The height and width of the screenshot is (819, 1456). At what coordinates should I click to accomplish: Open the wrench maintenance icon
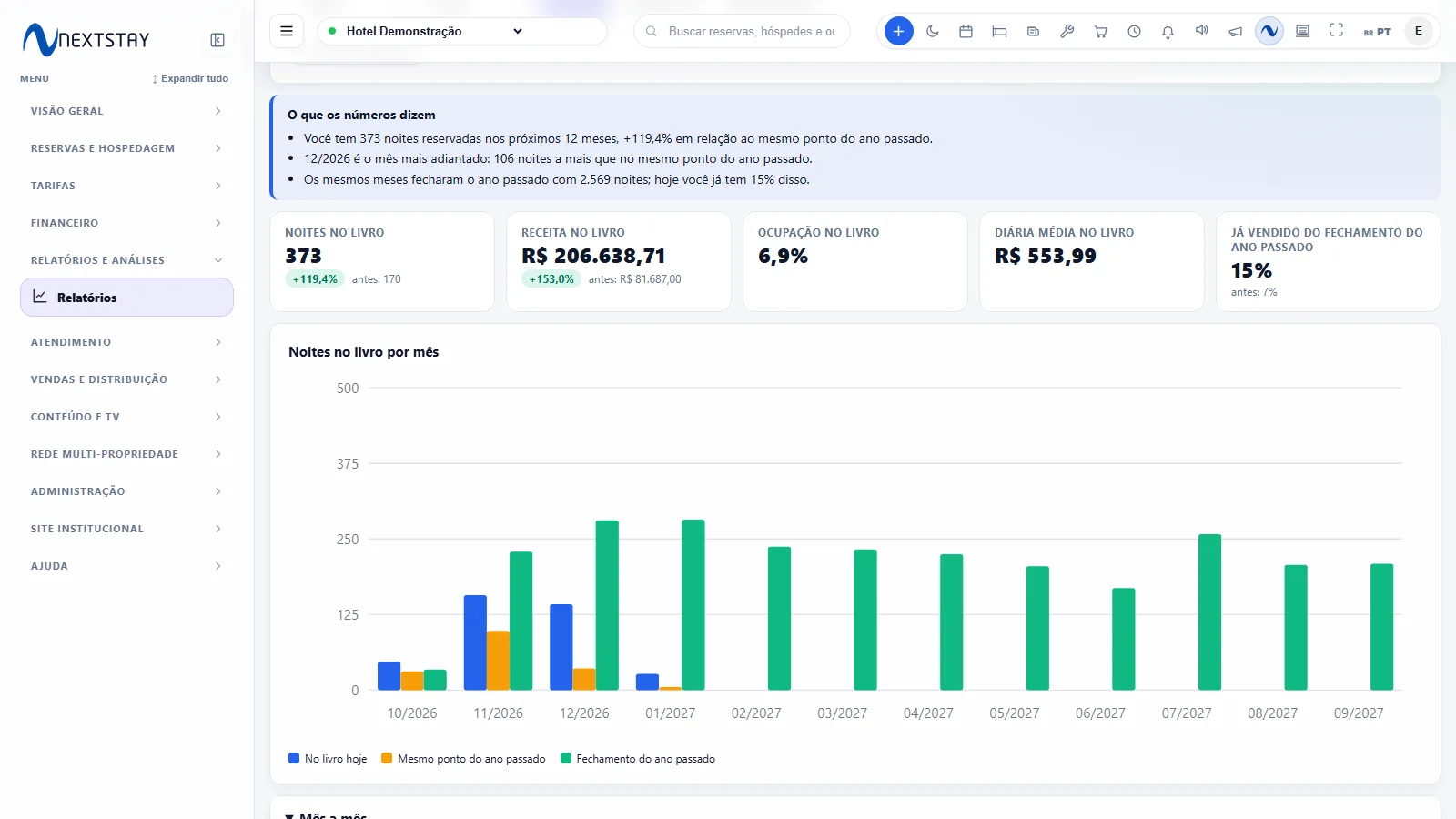click(1067, 31)
